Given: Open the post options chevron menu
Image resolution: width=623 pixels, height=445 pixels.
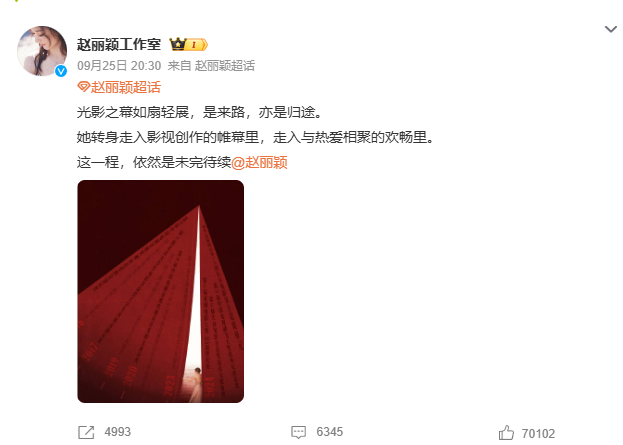Looking at the screenshot, I should 610,29.
